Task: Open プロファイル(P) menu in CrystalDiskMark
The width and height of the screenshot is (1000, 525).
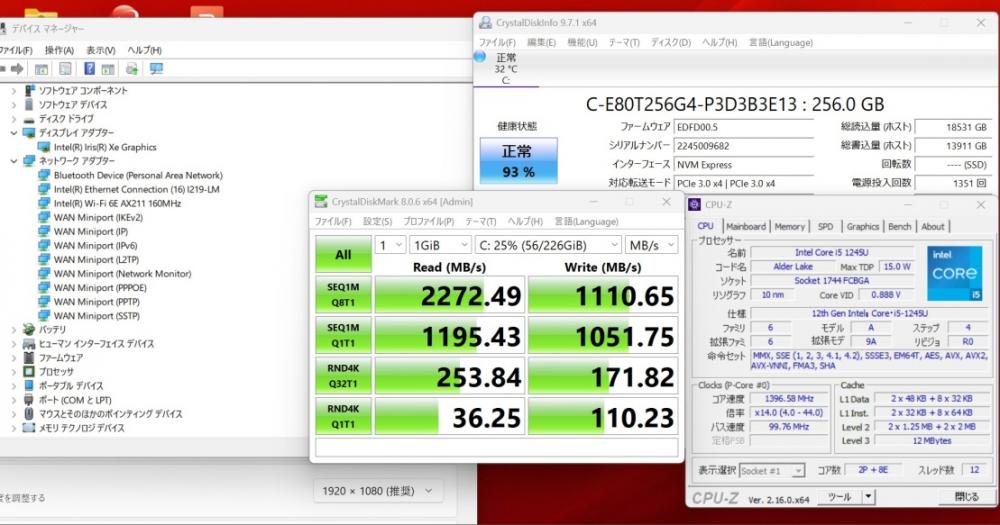Action: pos(429,221)
